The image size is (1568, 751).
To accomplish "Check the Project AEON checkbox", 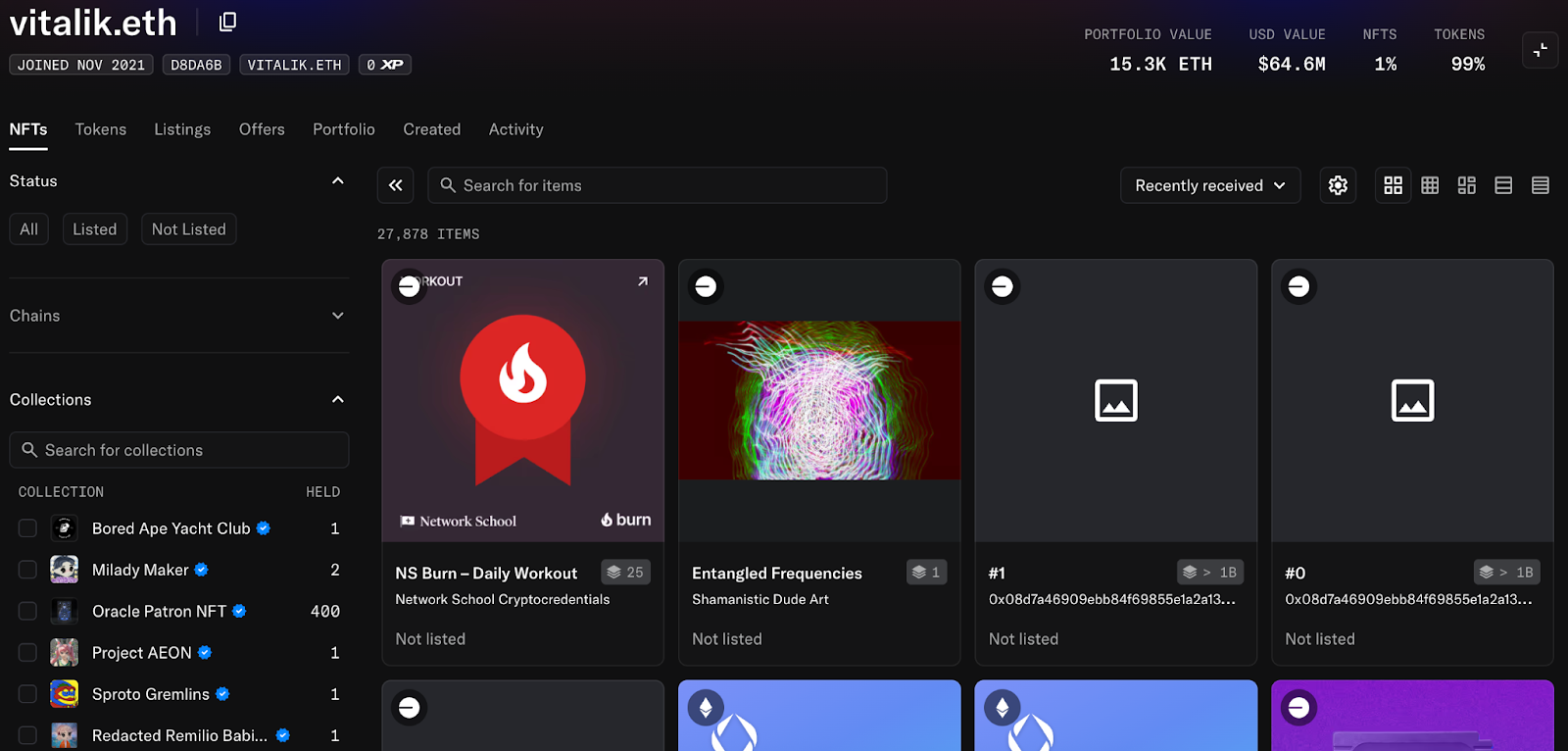I will click(x=27, y=652).
